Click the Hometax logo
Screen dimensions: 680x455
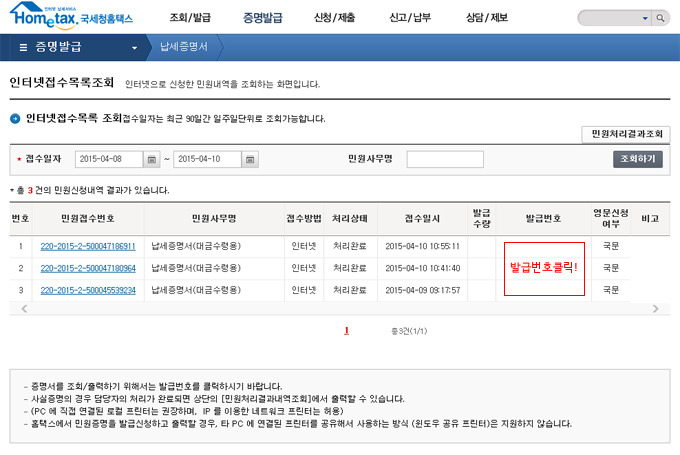point(71,16)
